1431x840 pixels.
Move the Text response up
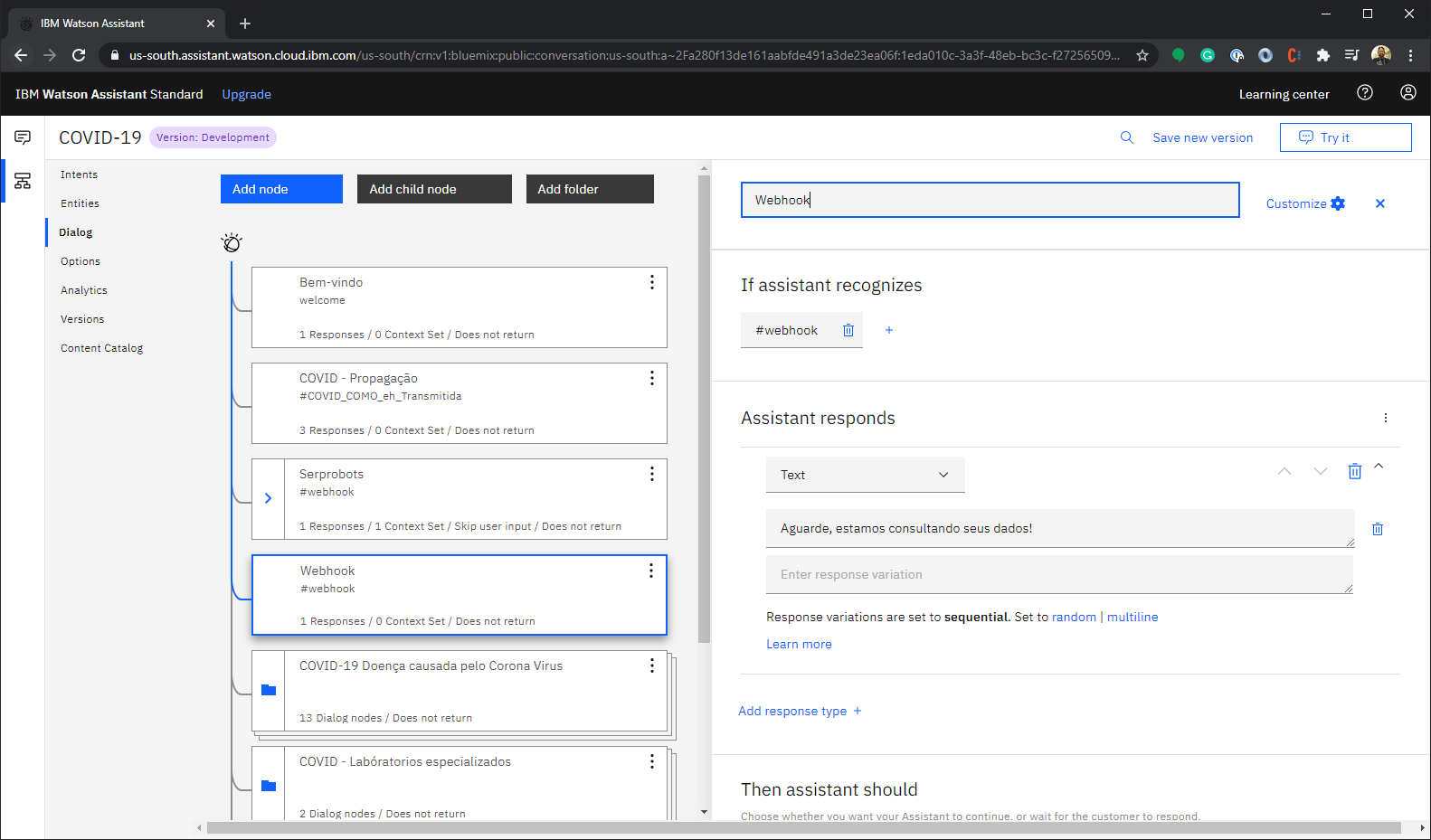pos(1284,471)
